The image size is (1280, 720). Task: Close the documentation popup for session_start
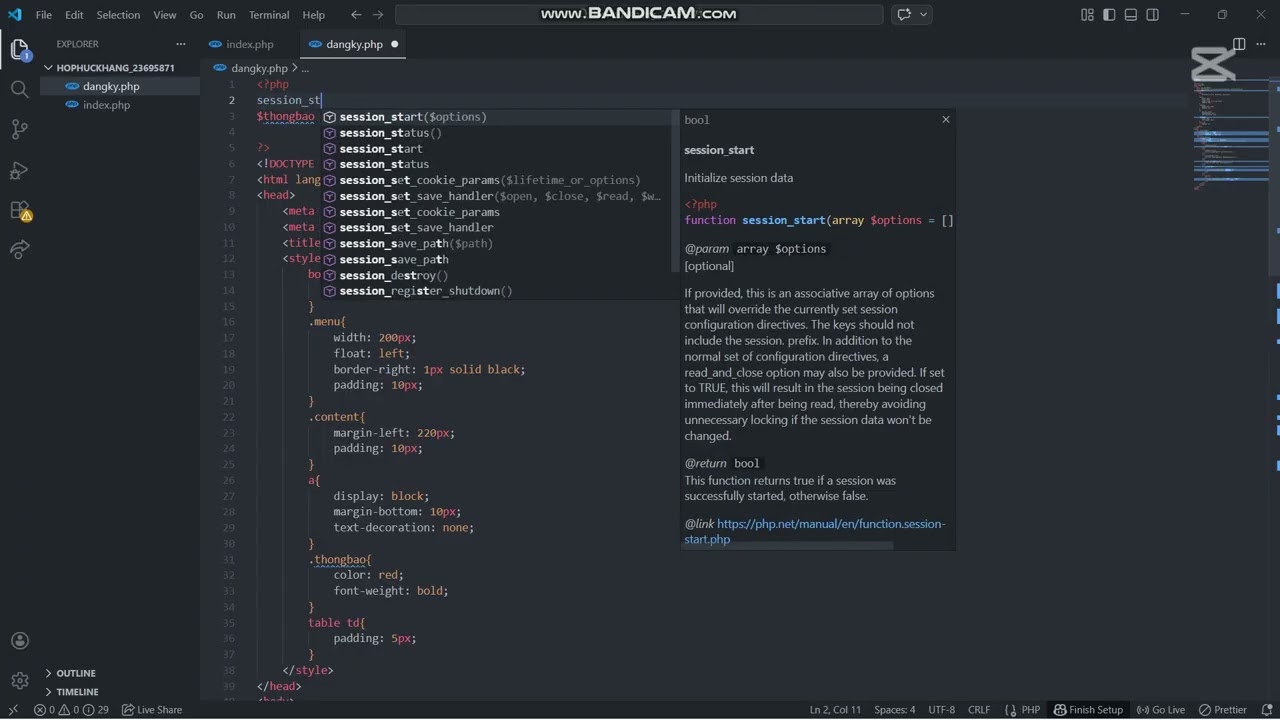tap(945, 119)
